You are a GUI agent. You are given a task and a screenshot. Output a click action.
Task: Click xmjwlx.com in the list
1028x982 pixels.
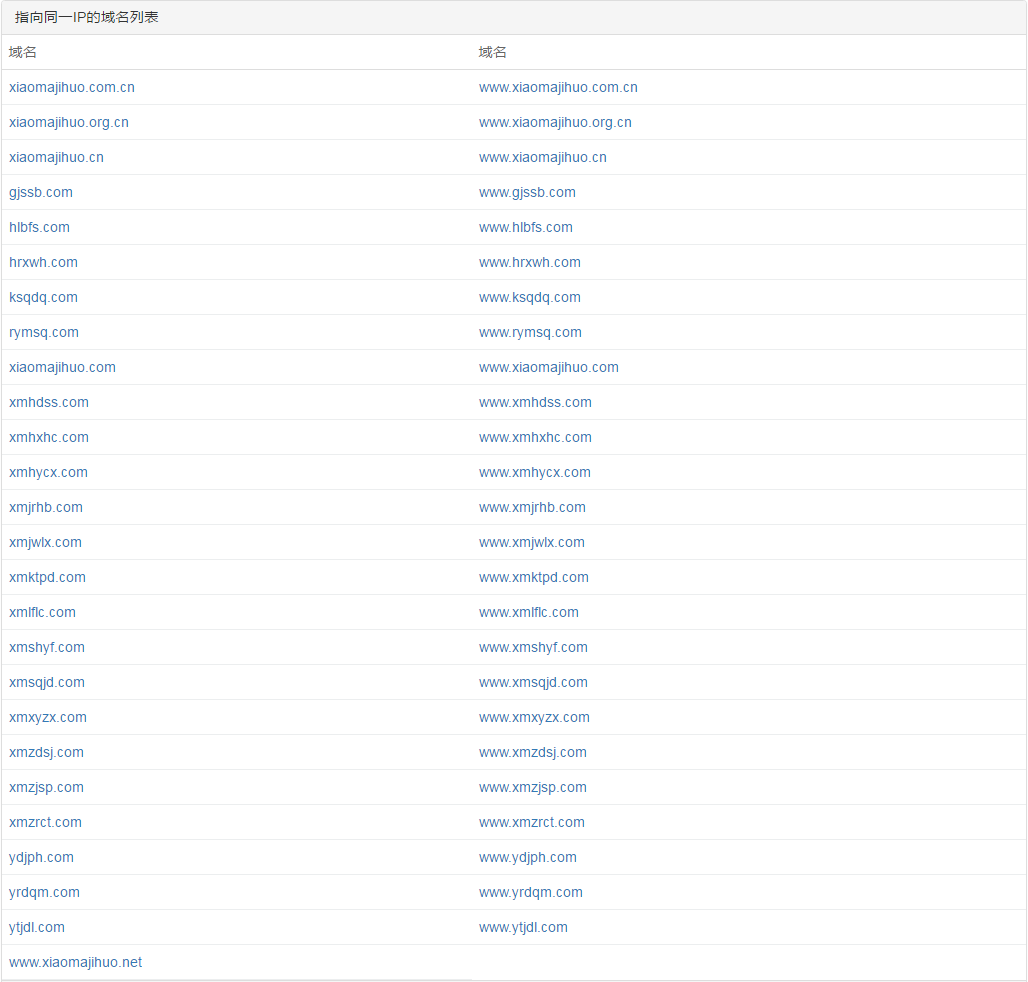point(45,542)
